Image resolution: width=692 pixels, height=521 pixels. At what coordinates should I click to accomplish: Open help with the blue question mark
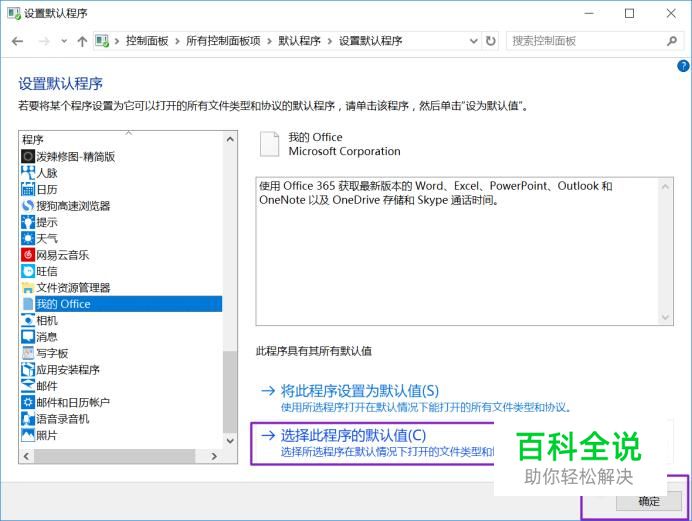click(683, 66)
